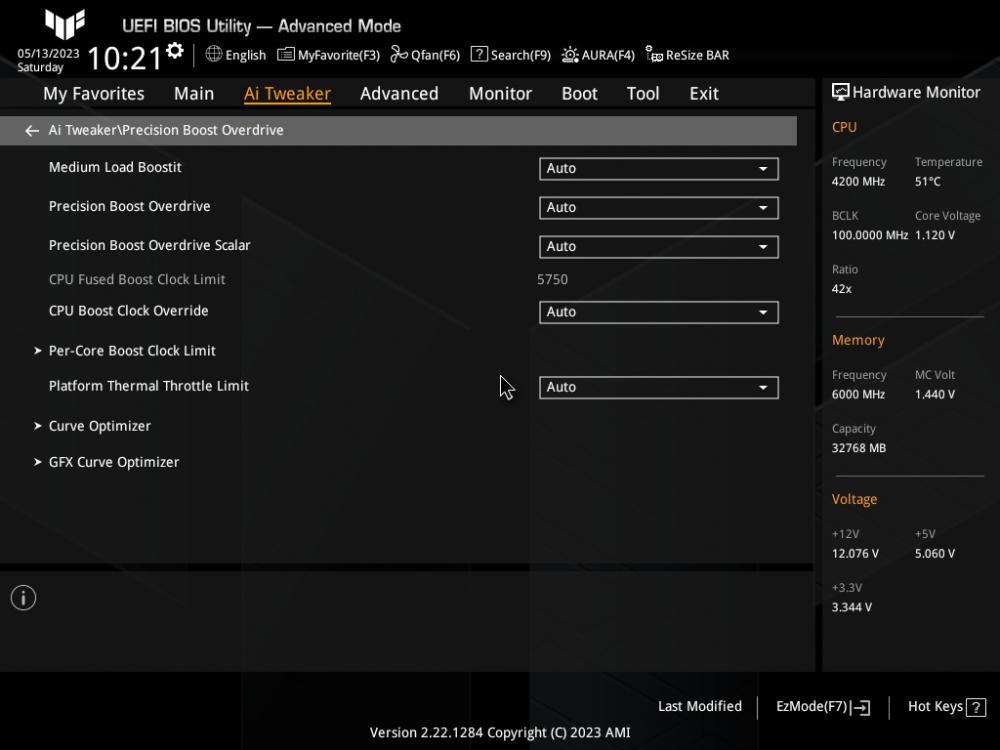
Task: Open CPU Boost Clock Override dropdown
Action: pos(659,312)
